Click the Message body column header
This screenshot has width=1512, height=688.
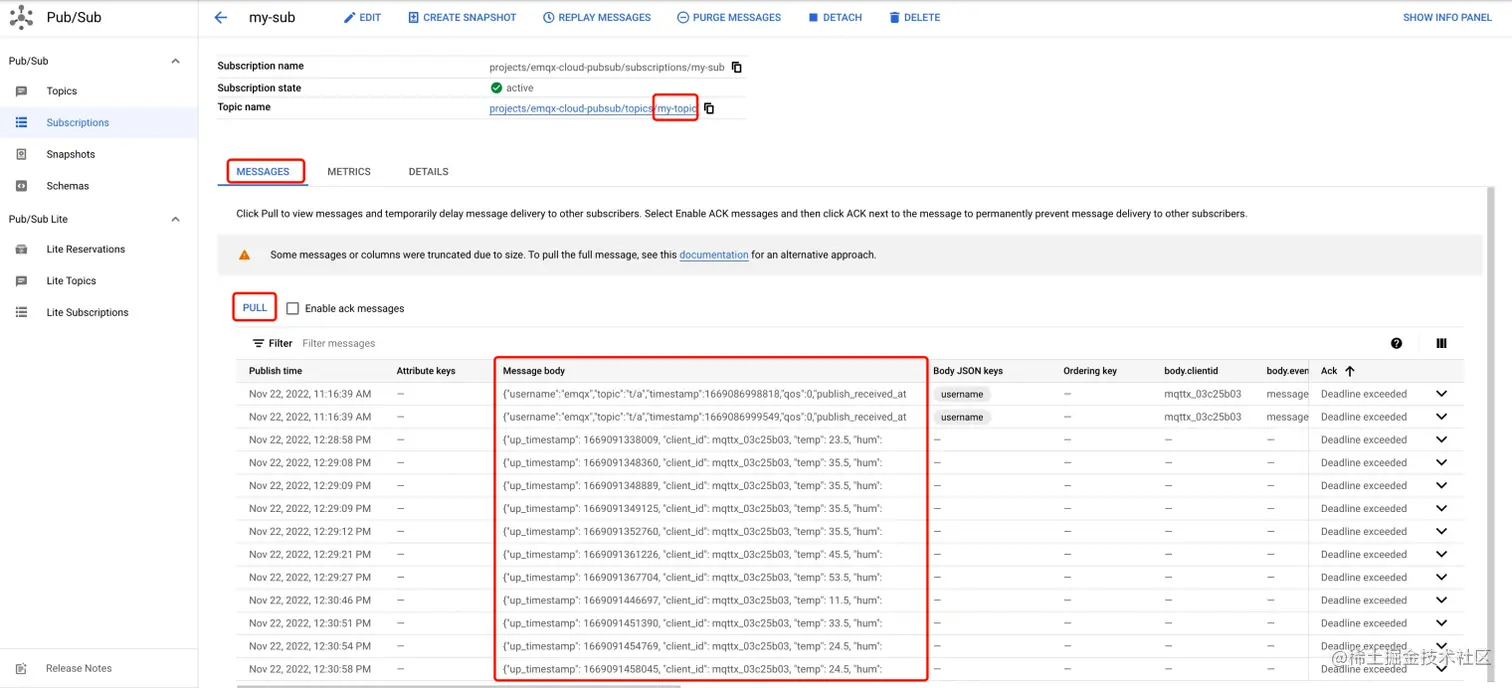[534, 371]
